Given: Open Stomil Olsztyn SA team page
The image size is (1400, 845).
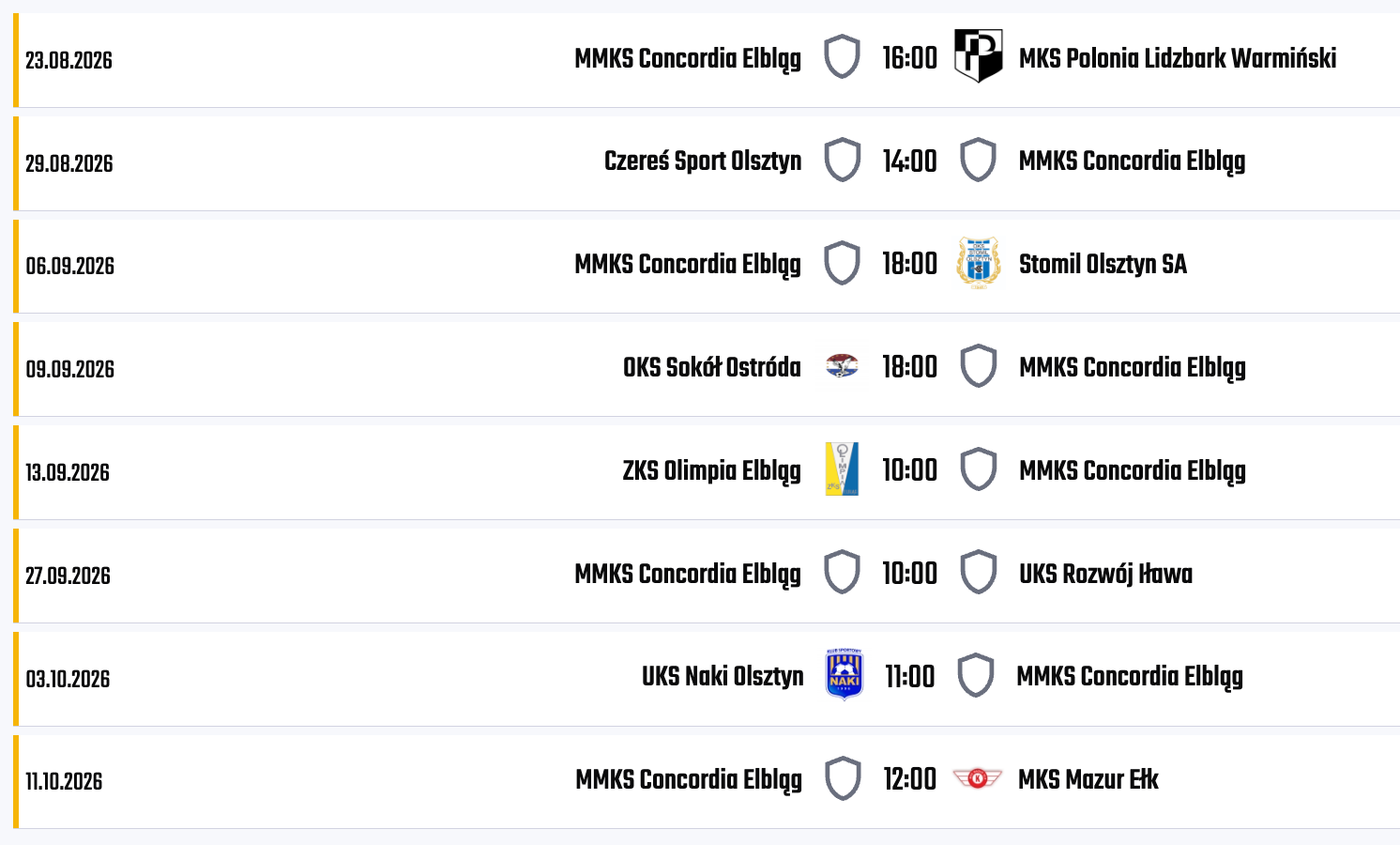Looking at the screenshot, I should (1103, 264).
